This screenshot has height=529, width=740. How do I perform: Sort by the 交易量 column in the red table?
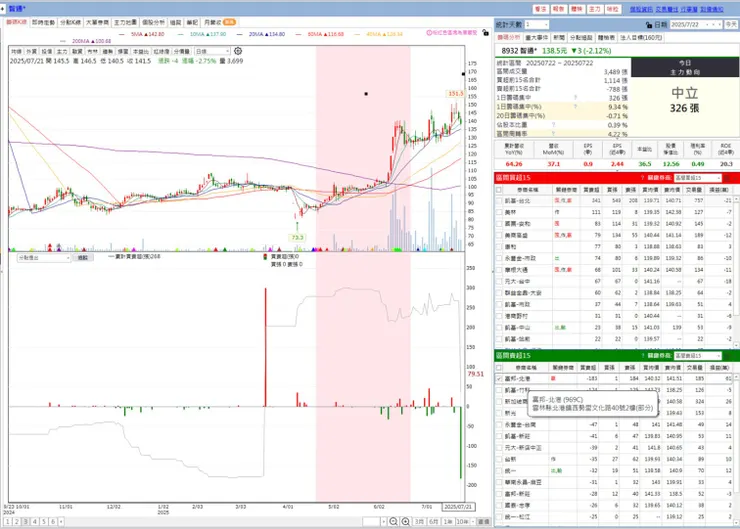coord(694,190)
